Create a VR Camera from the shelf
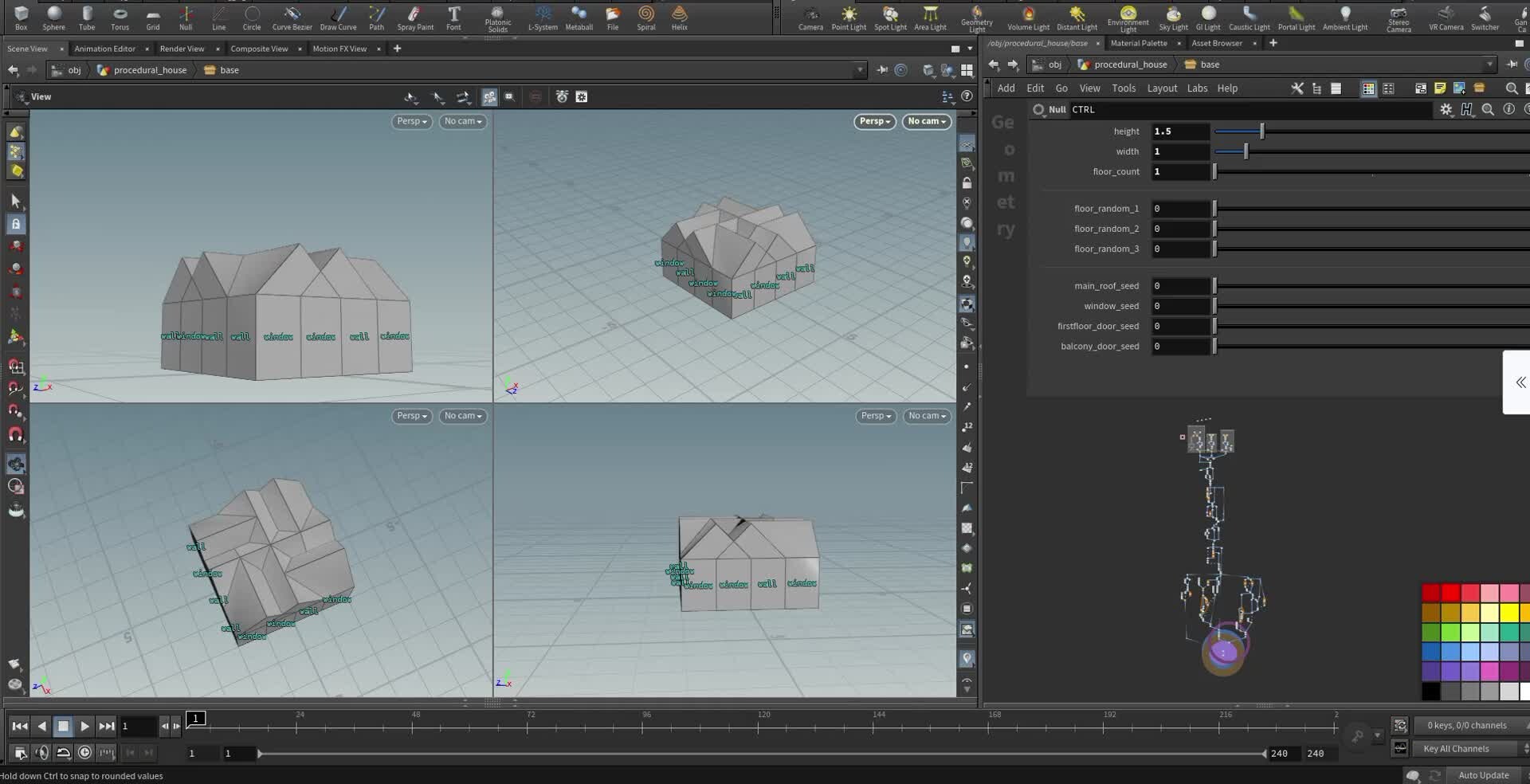The height and width of the screenshot is (784, 1530). tap(1446, 18)
